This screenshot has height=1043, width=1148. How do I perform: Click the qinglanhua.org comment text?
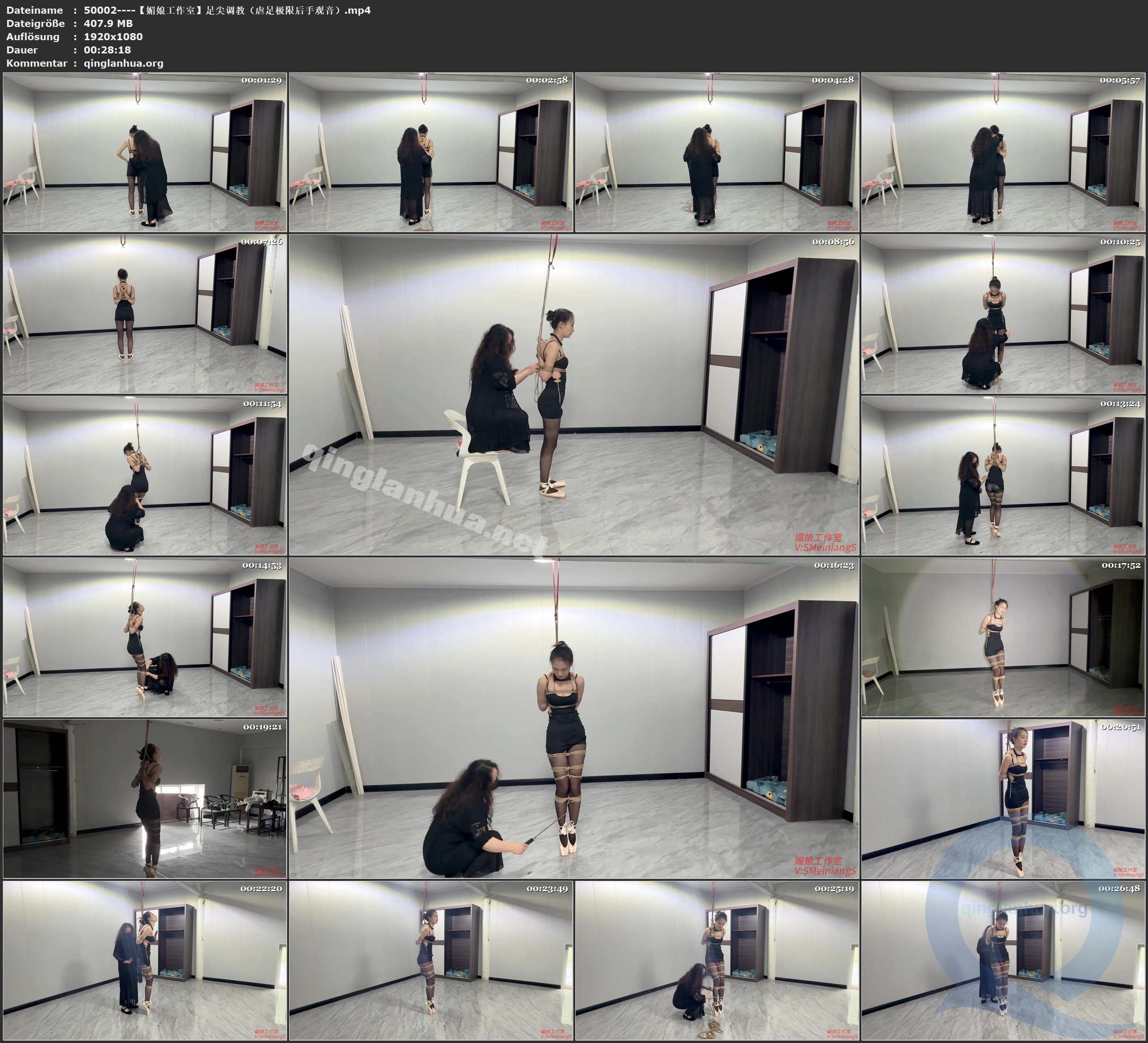tap(123, 63)
